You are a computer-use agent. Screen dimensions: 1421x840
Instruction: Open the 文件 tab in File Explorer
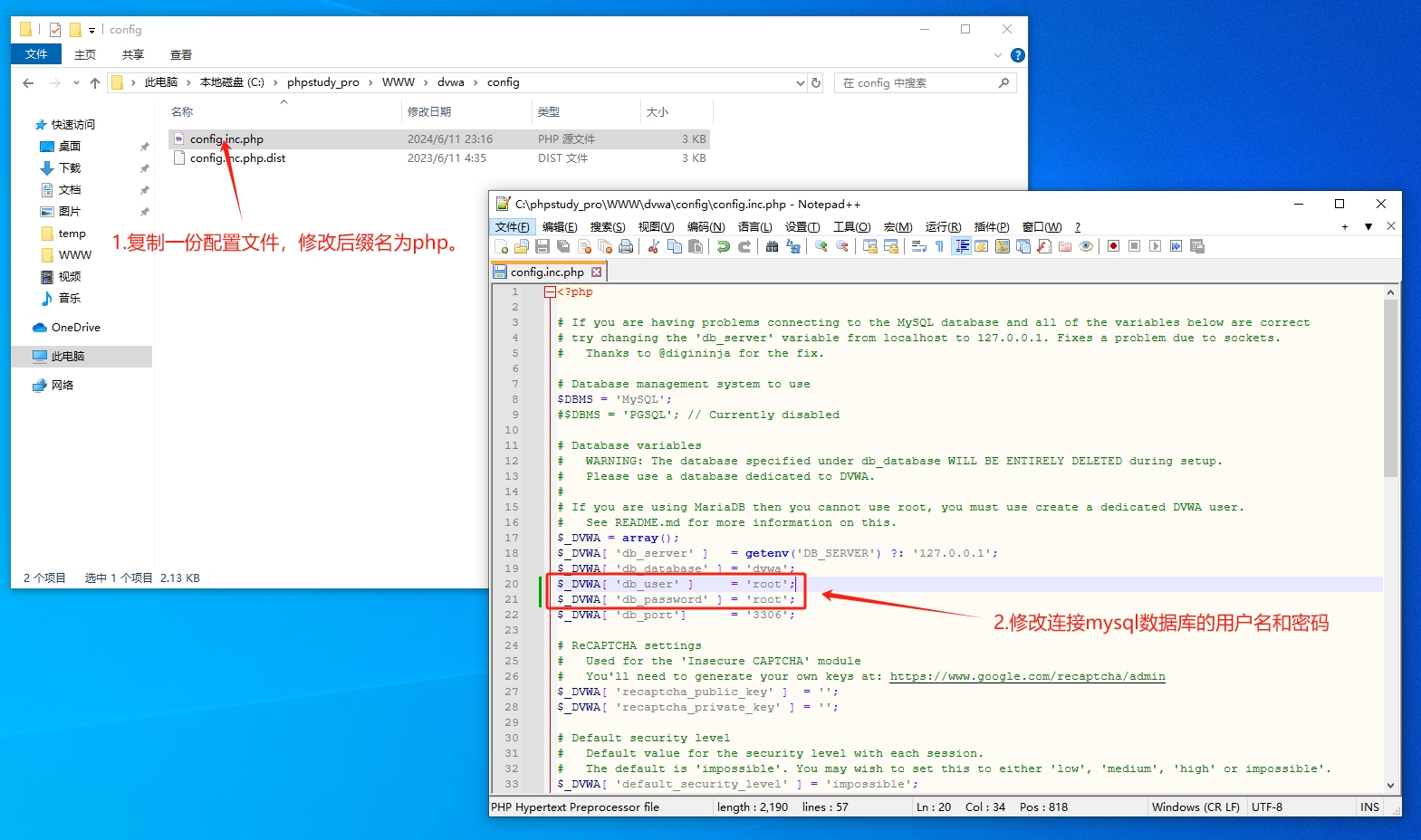(36, 54)
